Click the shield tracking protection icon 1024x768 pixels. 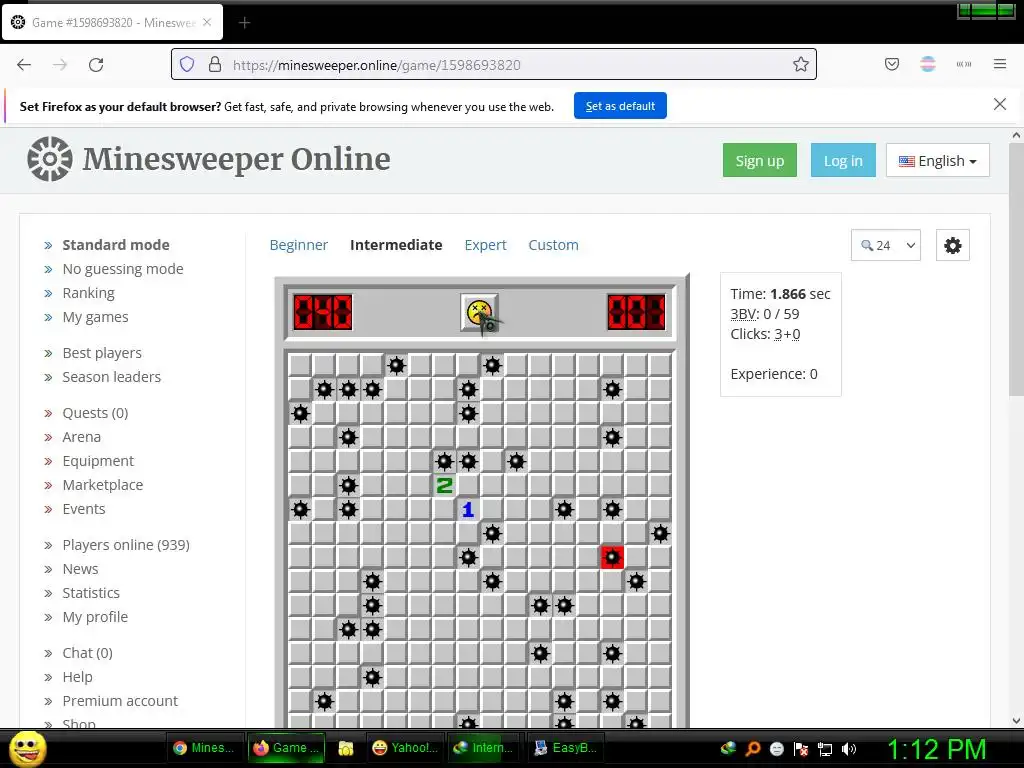point(187,64)
